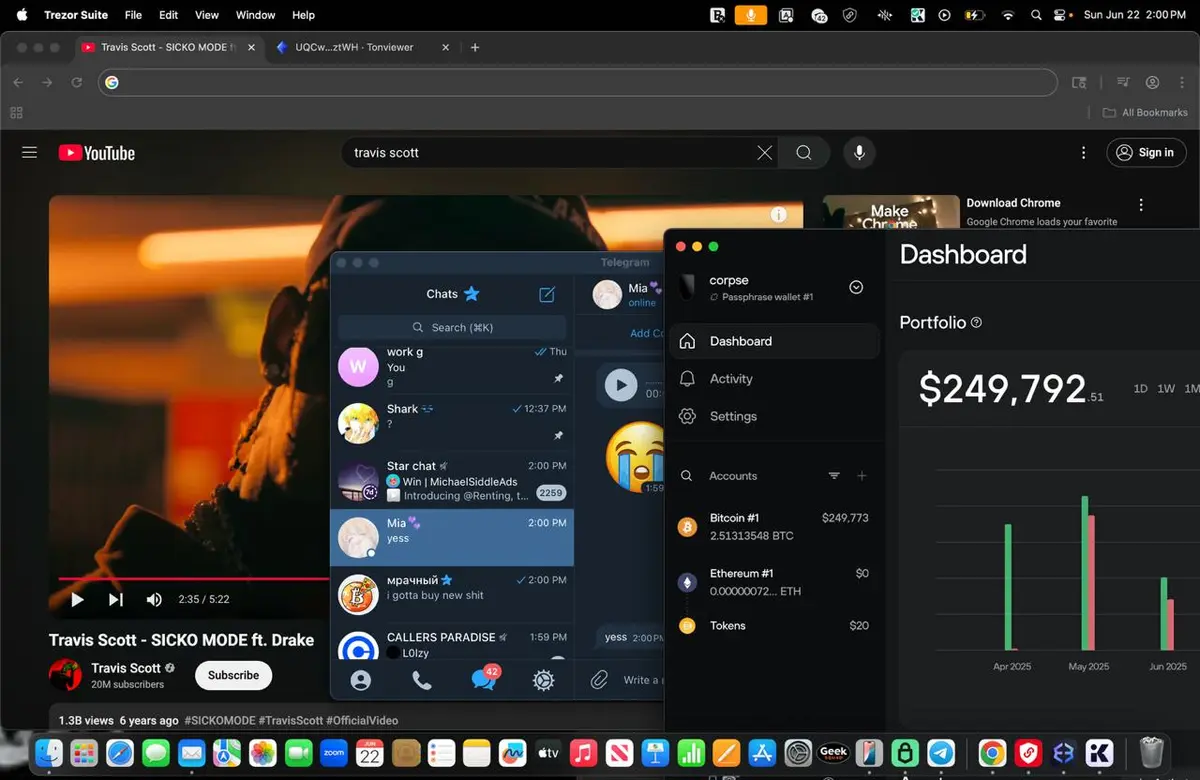The width and height of the screenshot is (1200, 780).
Task: Click the attach file paperclip icon
Action: coord(599,680)
